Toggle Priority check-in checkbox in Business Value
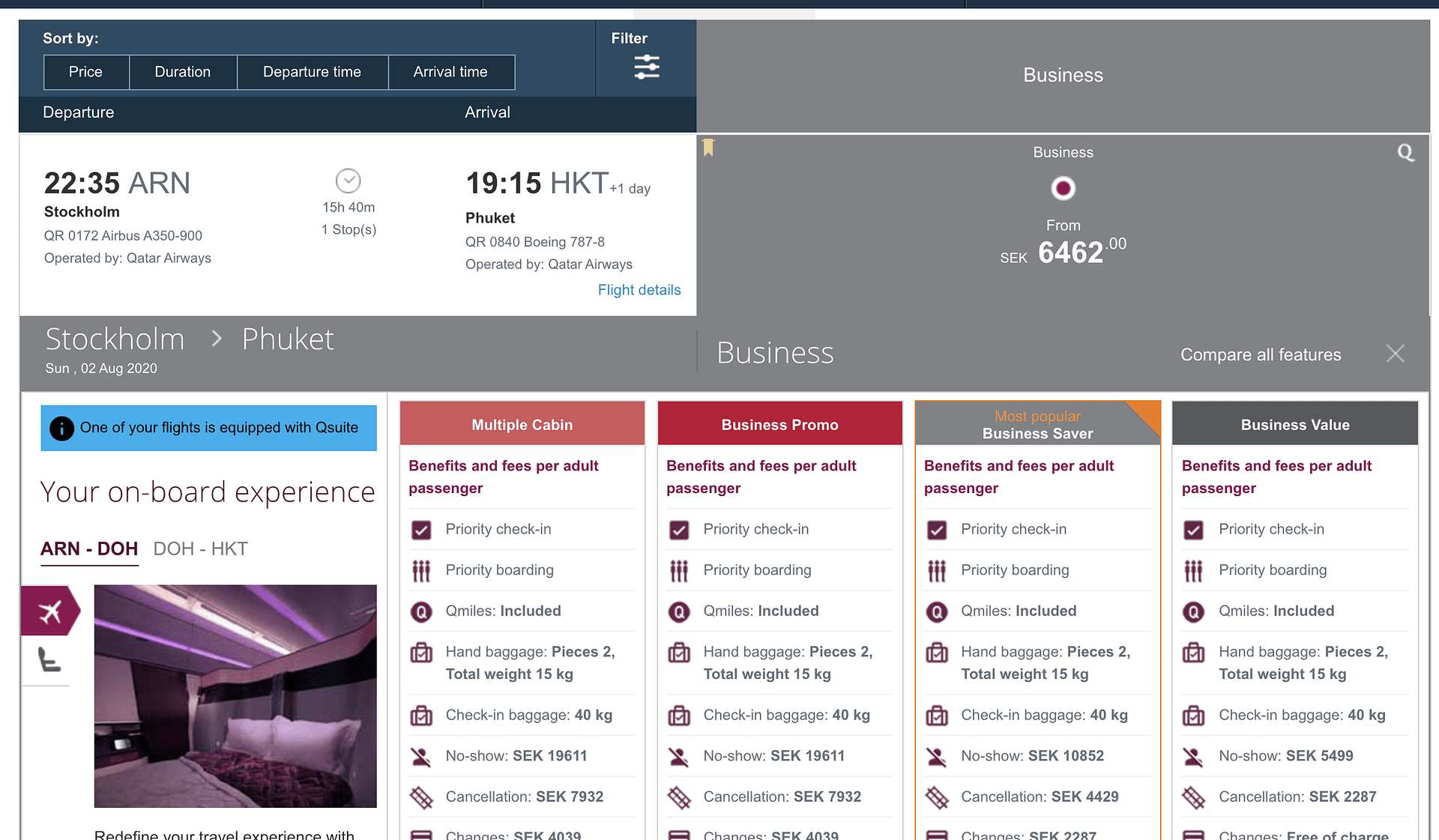 [x=1194, y=530]
